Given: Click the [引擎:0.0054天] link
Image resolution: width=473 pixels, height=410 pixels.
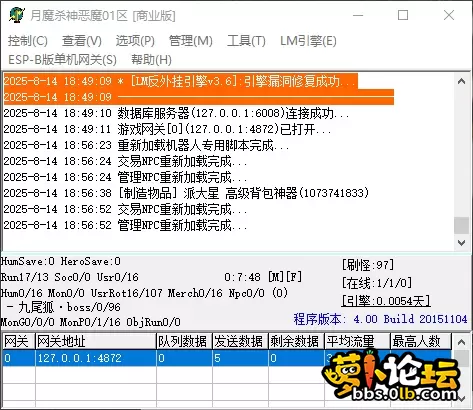Looking at the screenshot, I should pyautogui.click(x=386, y=301).
